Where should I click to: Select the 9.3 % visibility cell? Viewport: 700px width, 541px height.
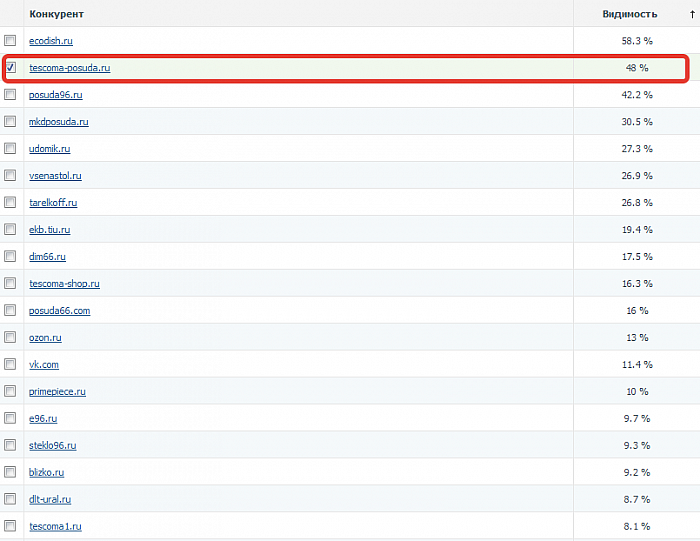(637, 445)
